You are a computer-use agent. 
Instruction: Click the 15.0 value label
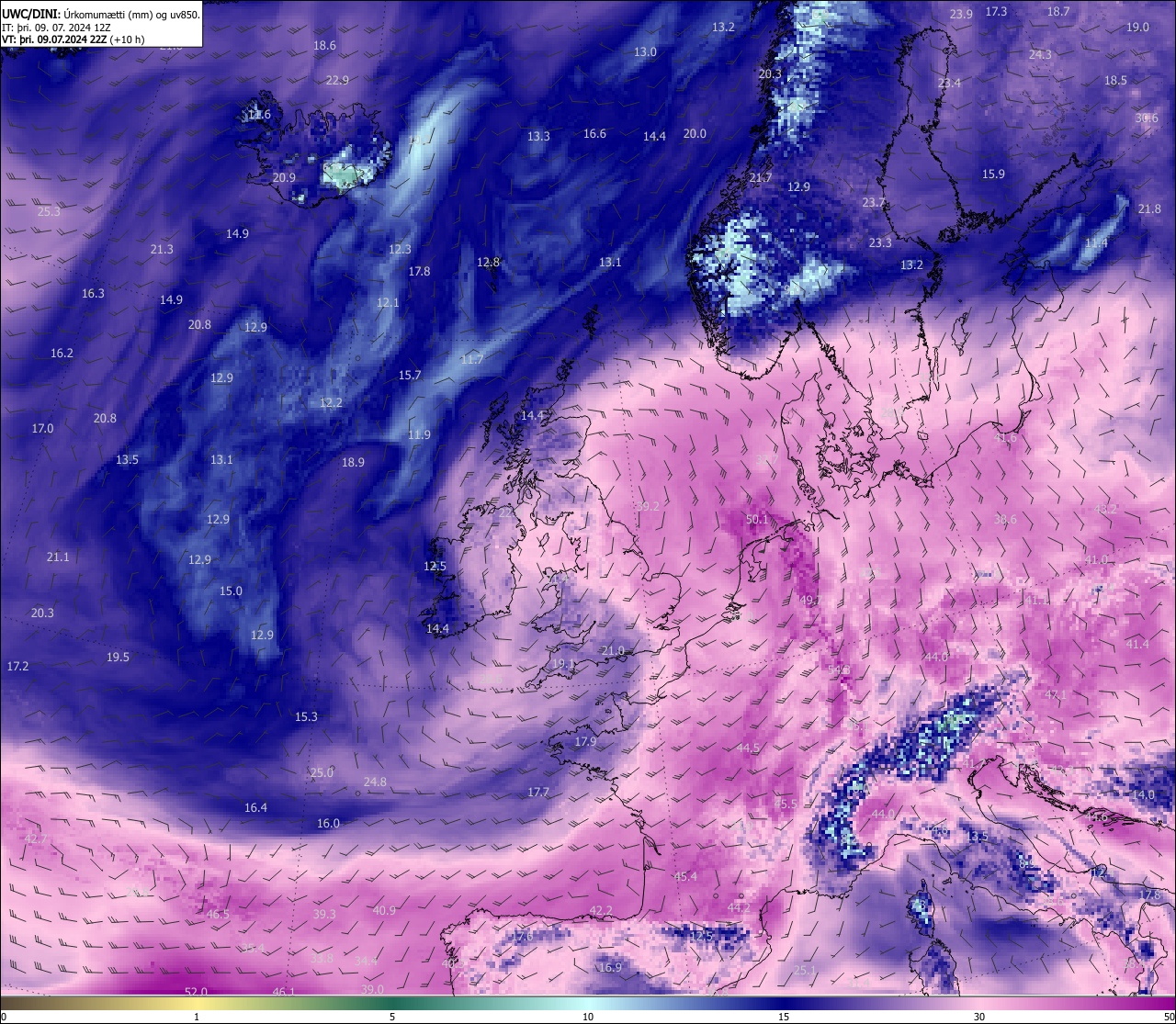point(231,591)
